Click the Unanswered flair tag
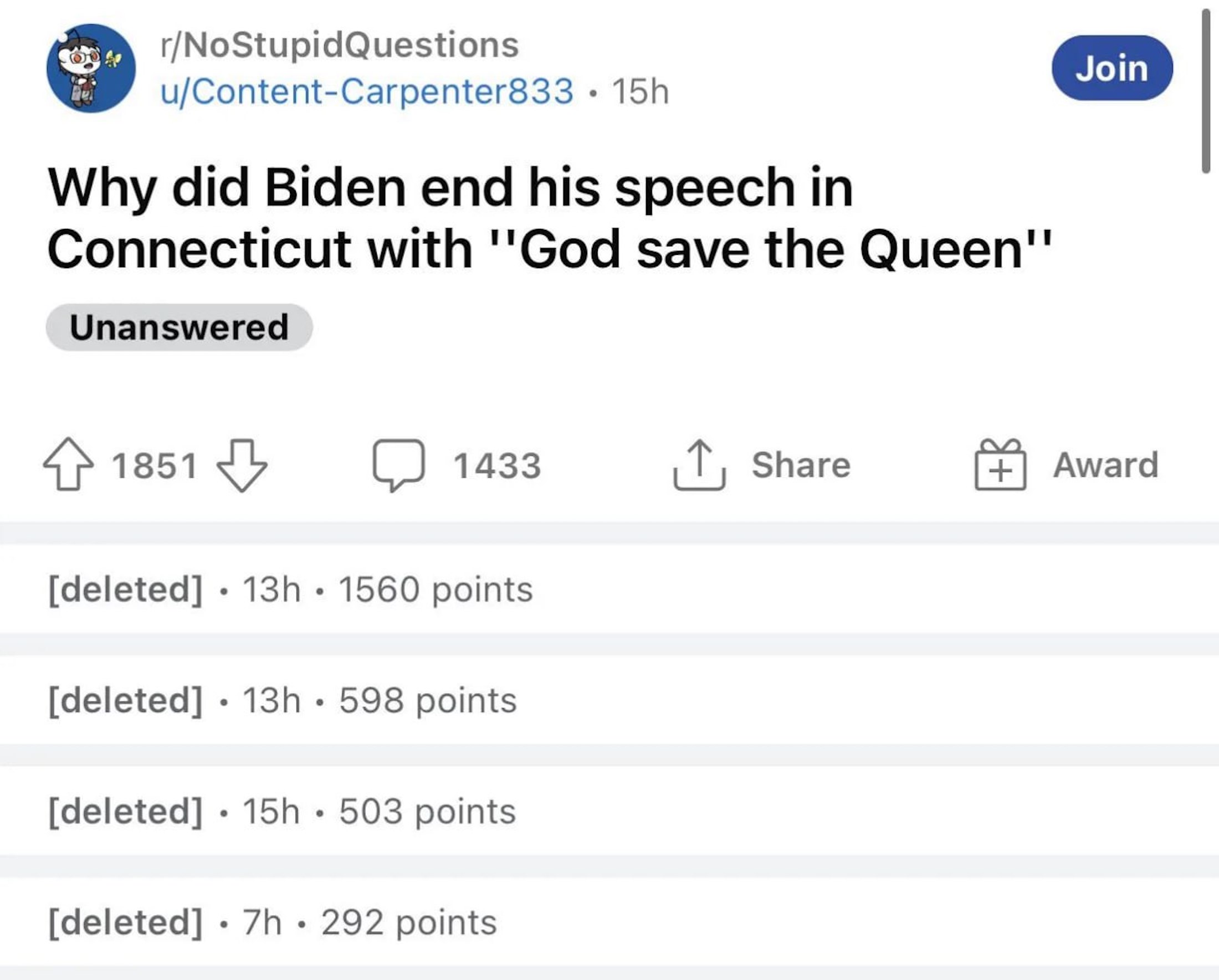This screenshot has width=1219, height=980. coord(178,327)
